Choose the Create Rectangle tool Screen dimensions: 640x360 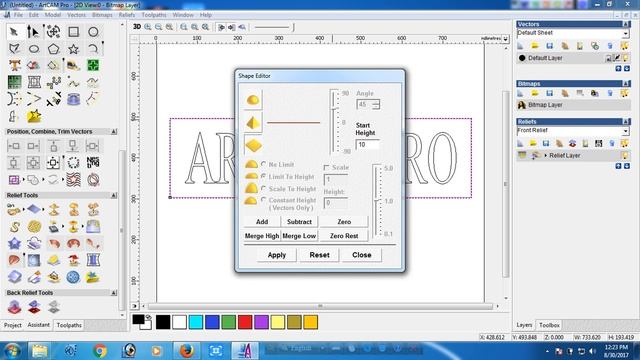point(73,32)
